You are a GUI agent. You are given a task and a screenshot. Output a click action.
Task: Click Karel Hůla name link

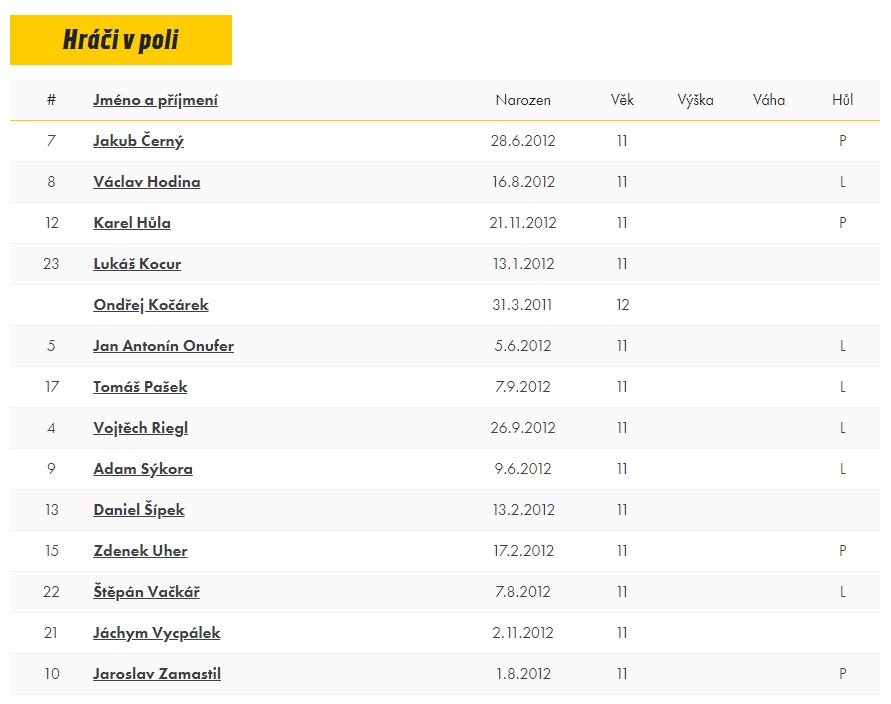coord(132,223)
